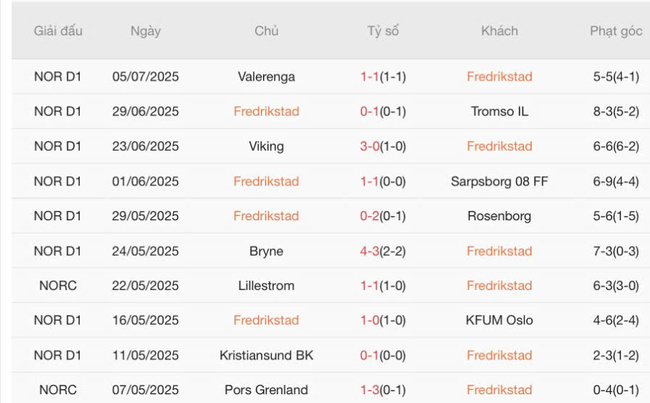Image resolution: width=650 pixels, height=403 pixels.
Task: Click the Pors Grenland team link
Action: pyautogui.click(x=266, y=390)
